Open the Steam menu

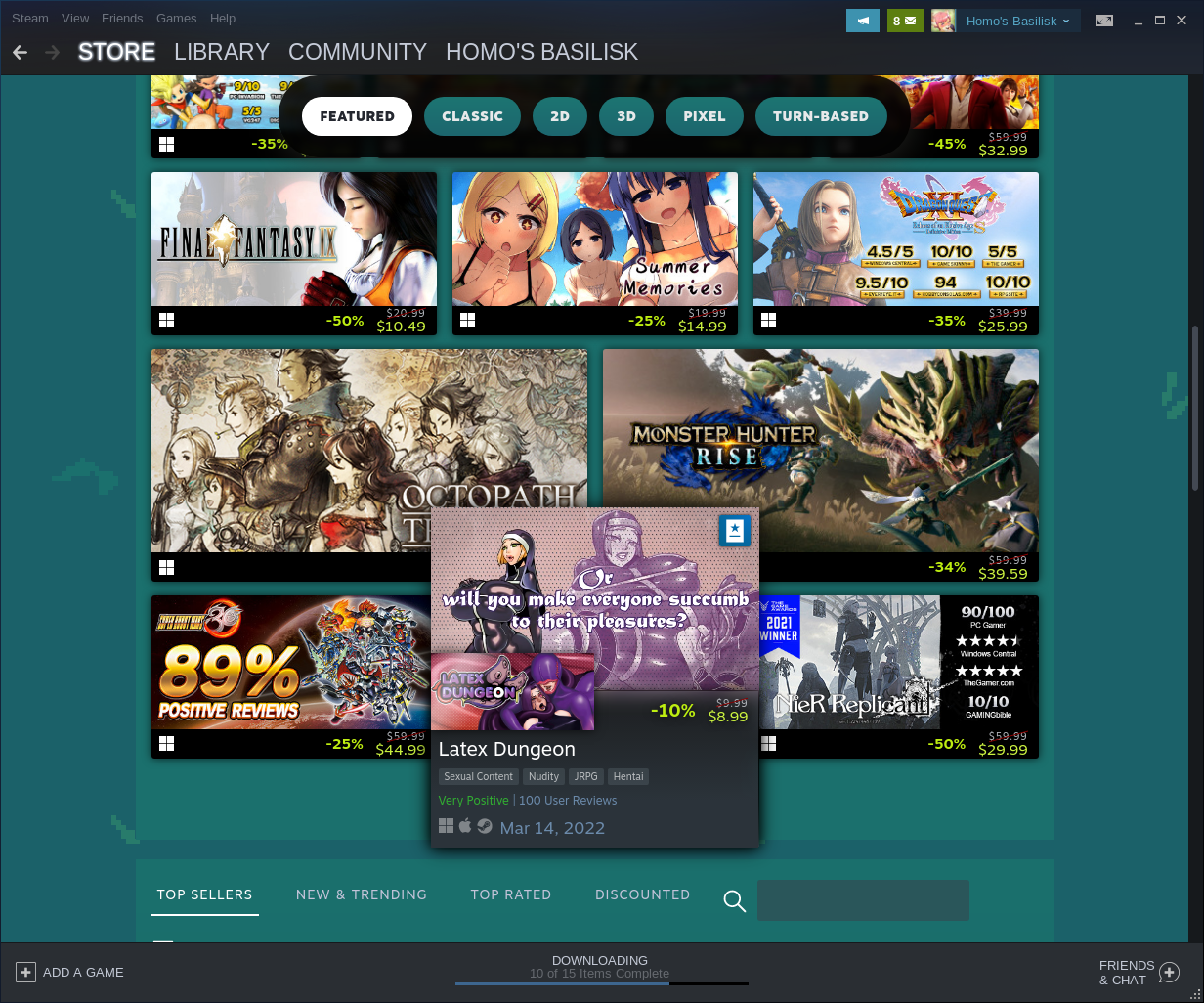click(x=29, y=18)
